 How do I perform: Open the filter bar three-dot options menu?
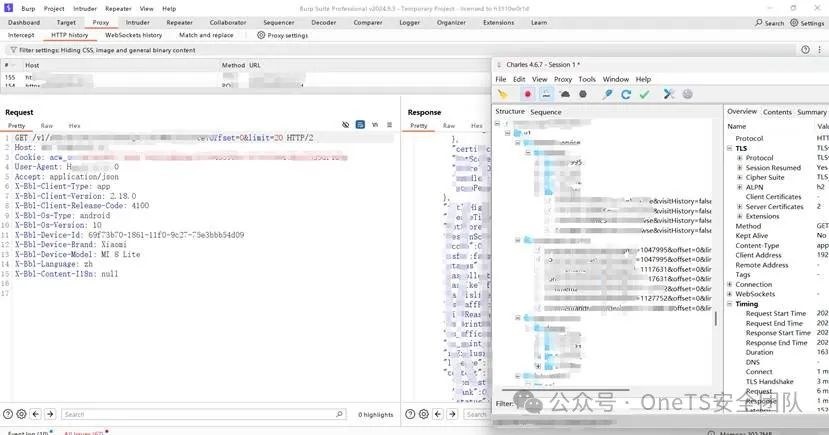coord(819,50)
